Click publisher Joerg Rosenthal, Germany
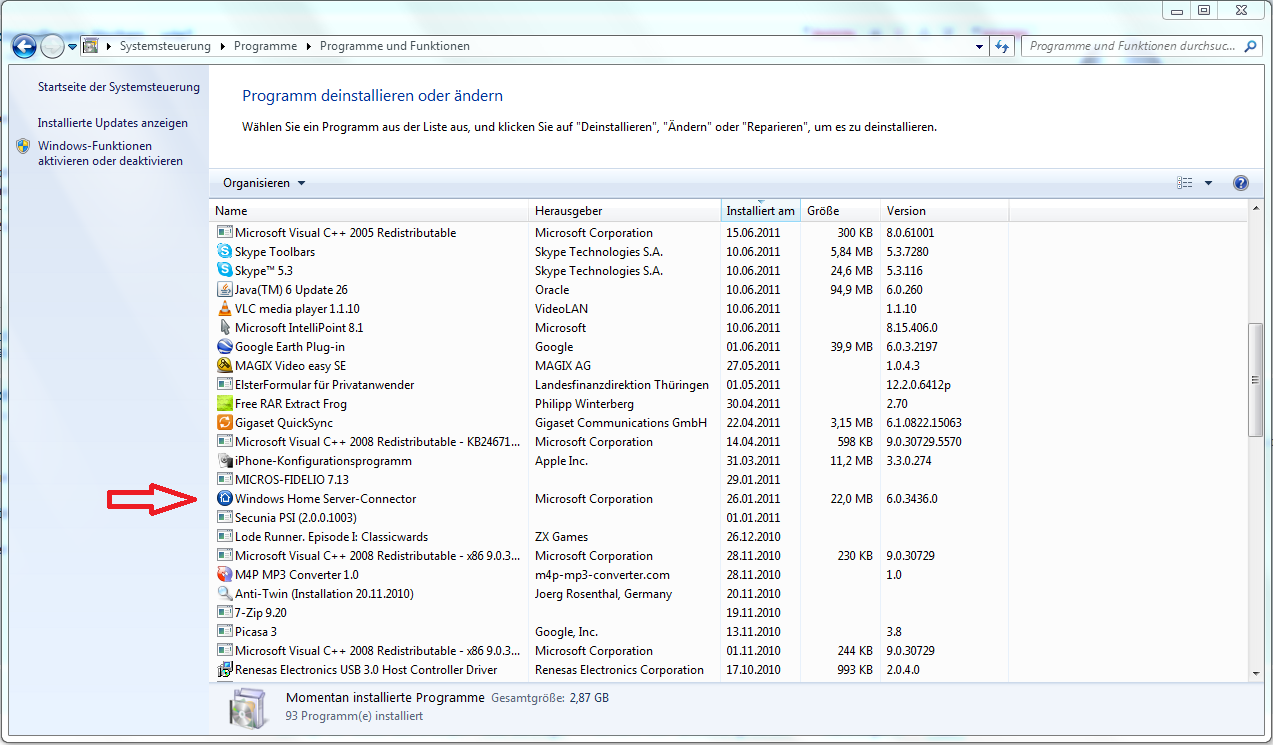 click(x=603, y=594)
